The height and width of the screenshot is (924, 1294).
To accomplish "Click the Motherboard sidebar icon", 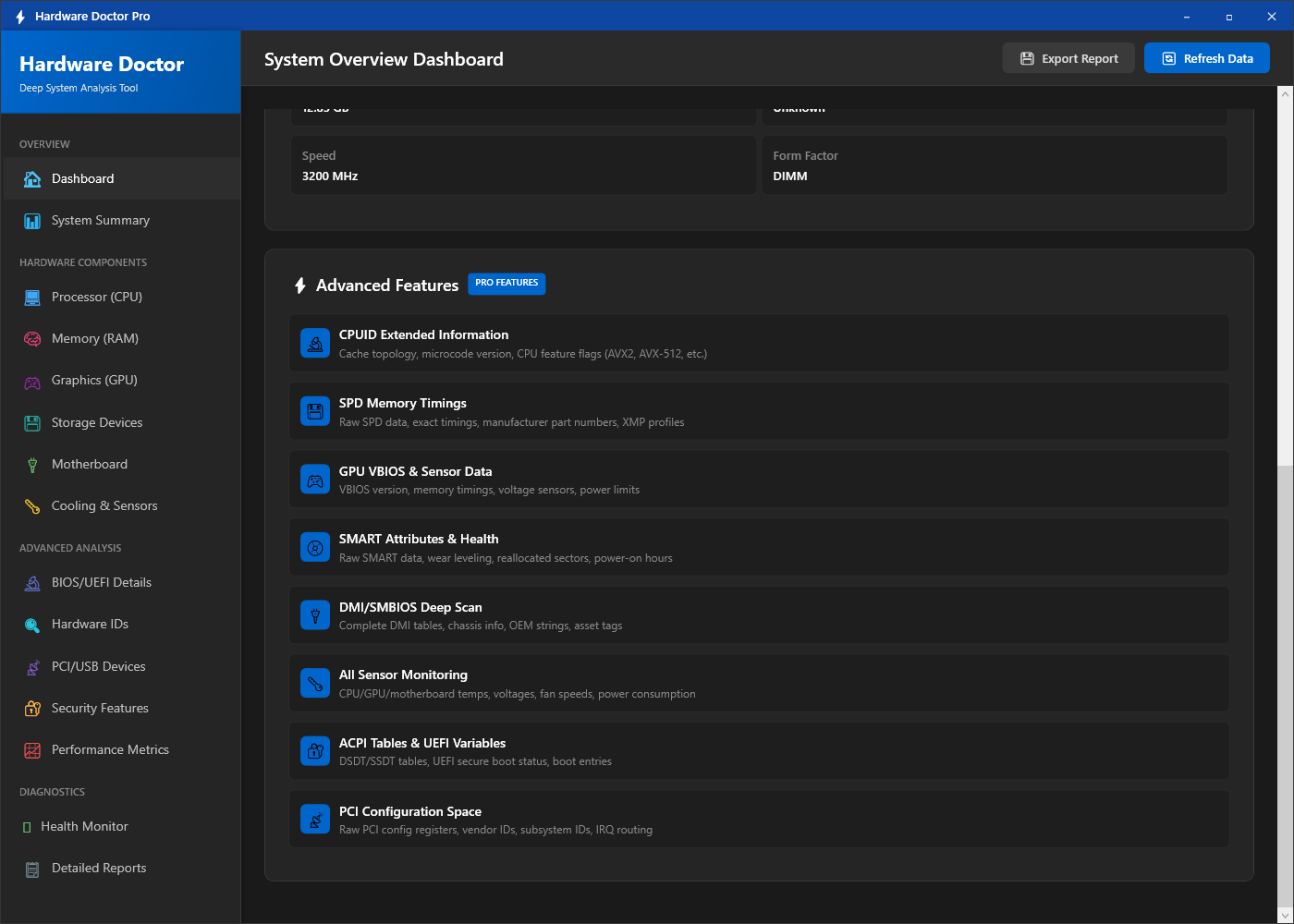I will pos(32,465).
